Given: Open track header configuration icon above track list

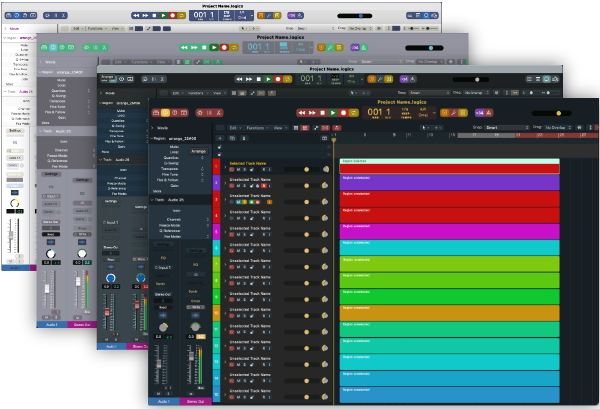Looking at the screenshot, I should pyautogui.click(x=324, y=138).
